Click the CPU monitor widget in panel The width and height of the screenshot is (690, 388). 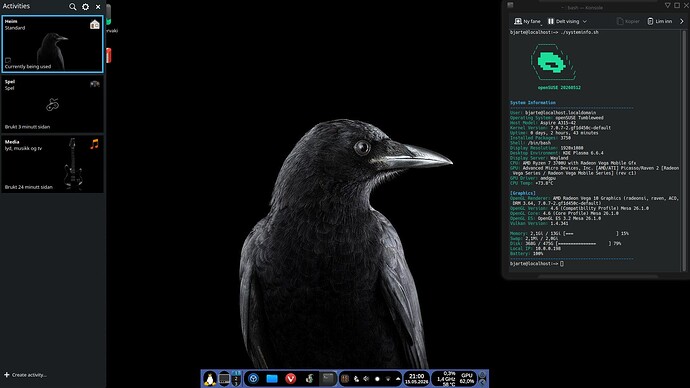(446, 379)
